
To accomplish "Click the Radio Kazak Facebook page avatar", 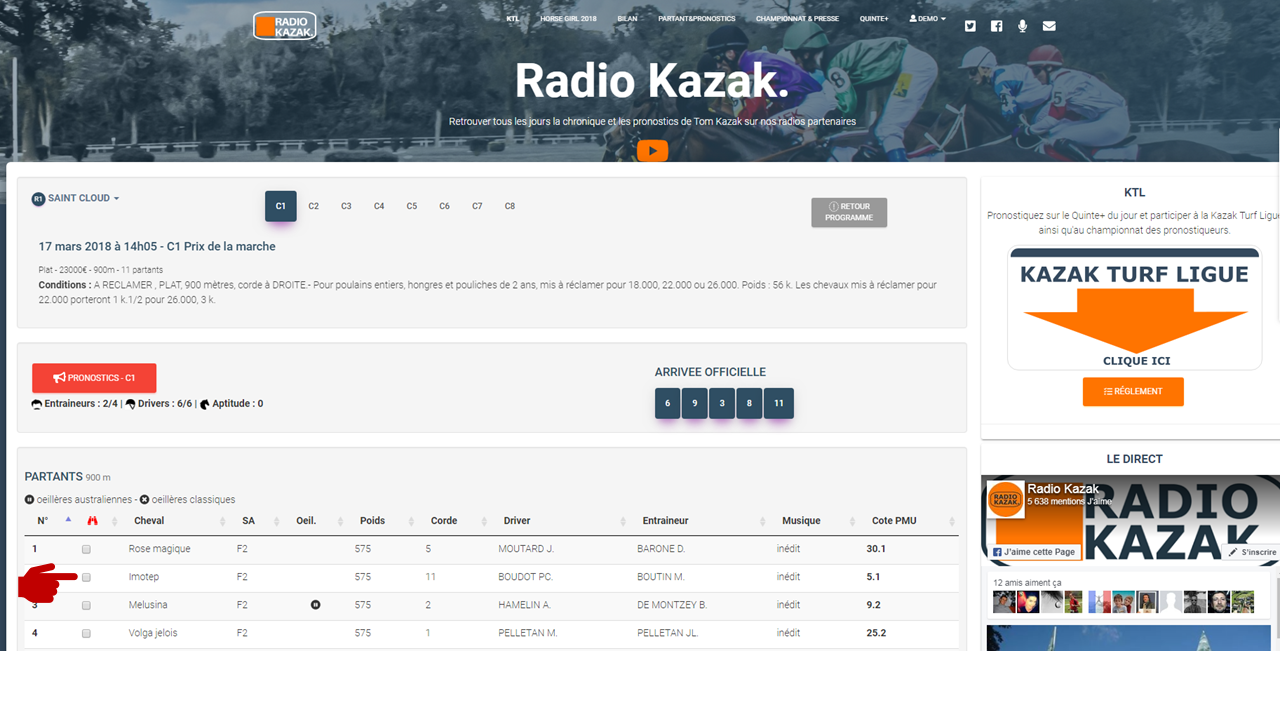I will coord(1005,500).
